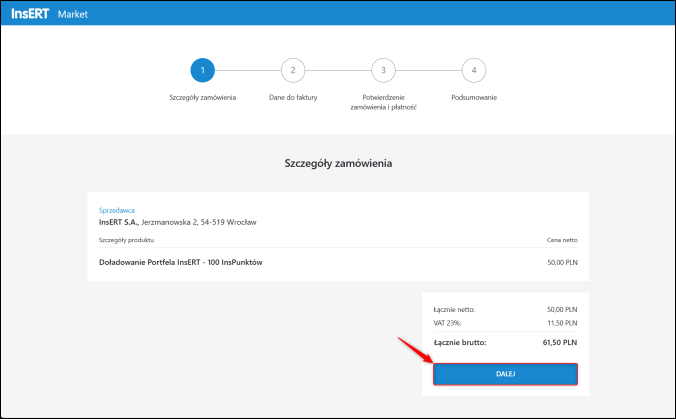Click the 'Szczegóły zamówienia' page heading
Screen dimensions: 676x419
click(338, 163)
